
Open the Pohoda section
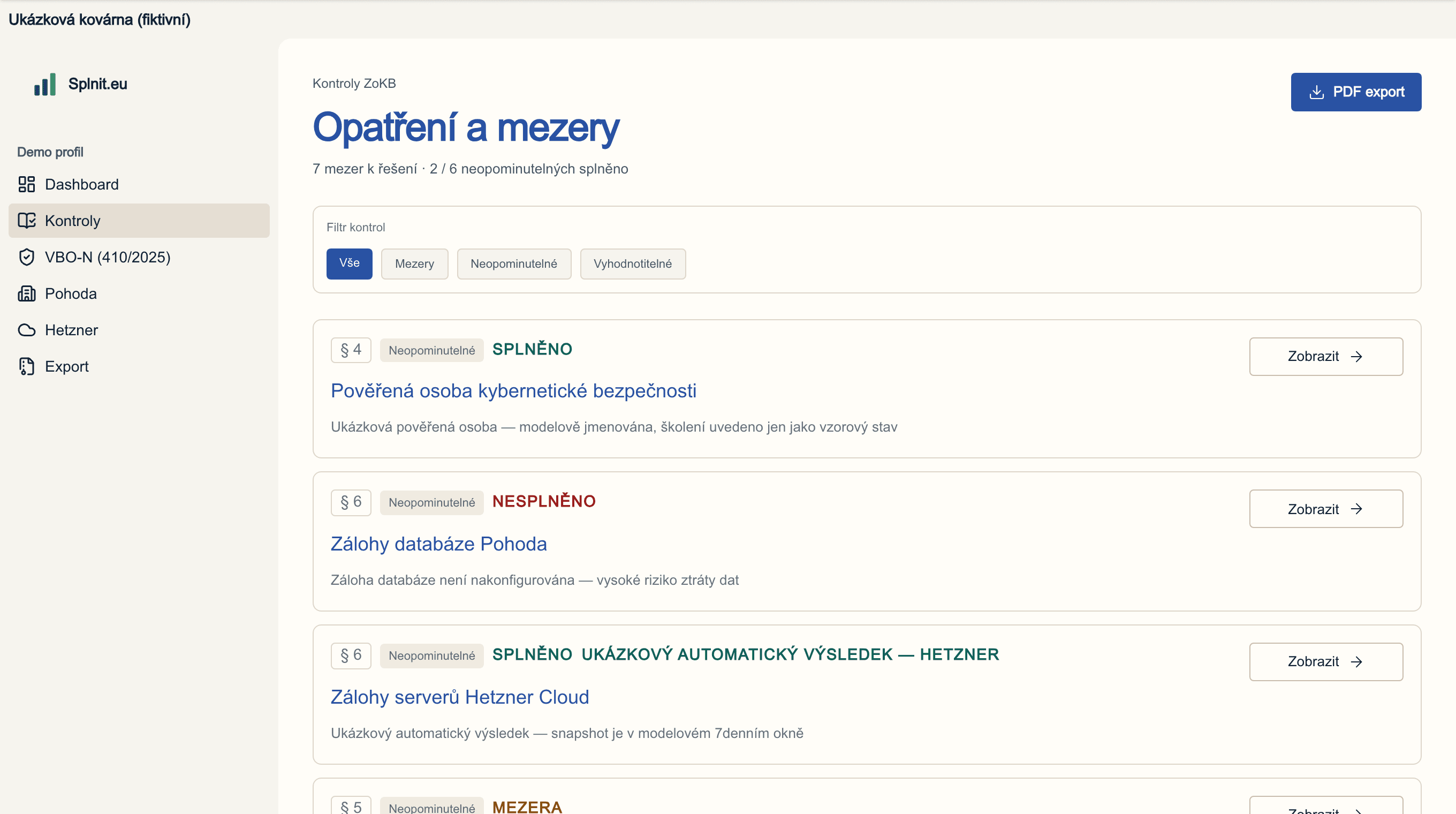tap(139, 293)
